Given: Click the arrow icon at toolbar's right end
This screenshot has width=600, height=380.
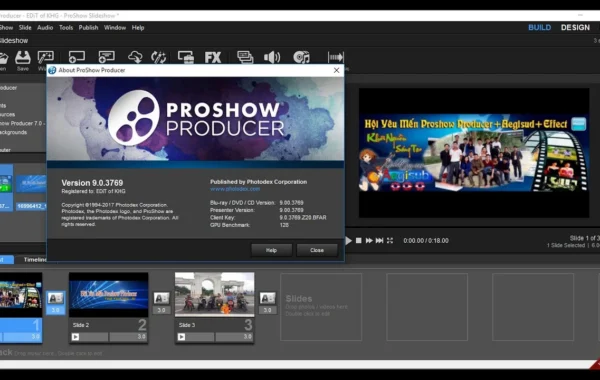Looking at the screenshot, I should [336, 57].
